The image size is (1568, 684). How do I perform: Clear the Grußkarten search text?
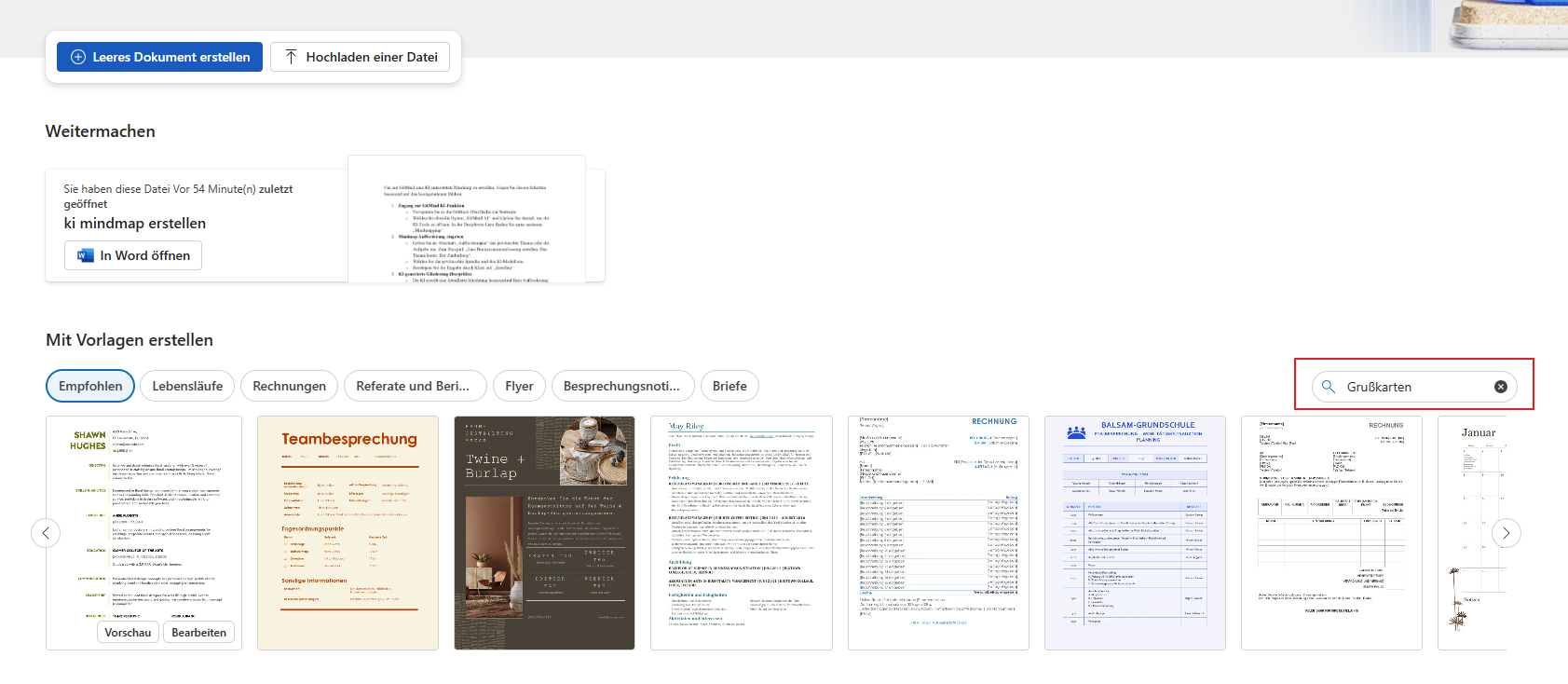[x=1501, y=387]
